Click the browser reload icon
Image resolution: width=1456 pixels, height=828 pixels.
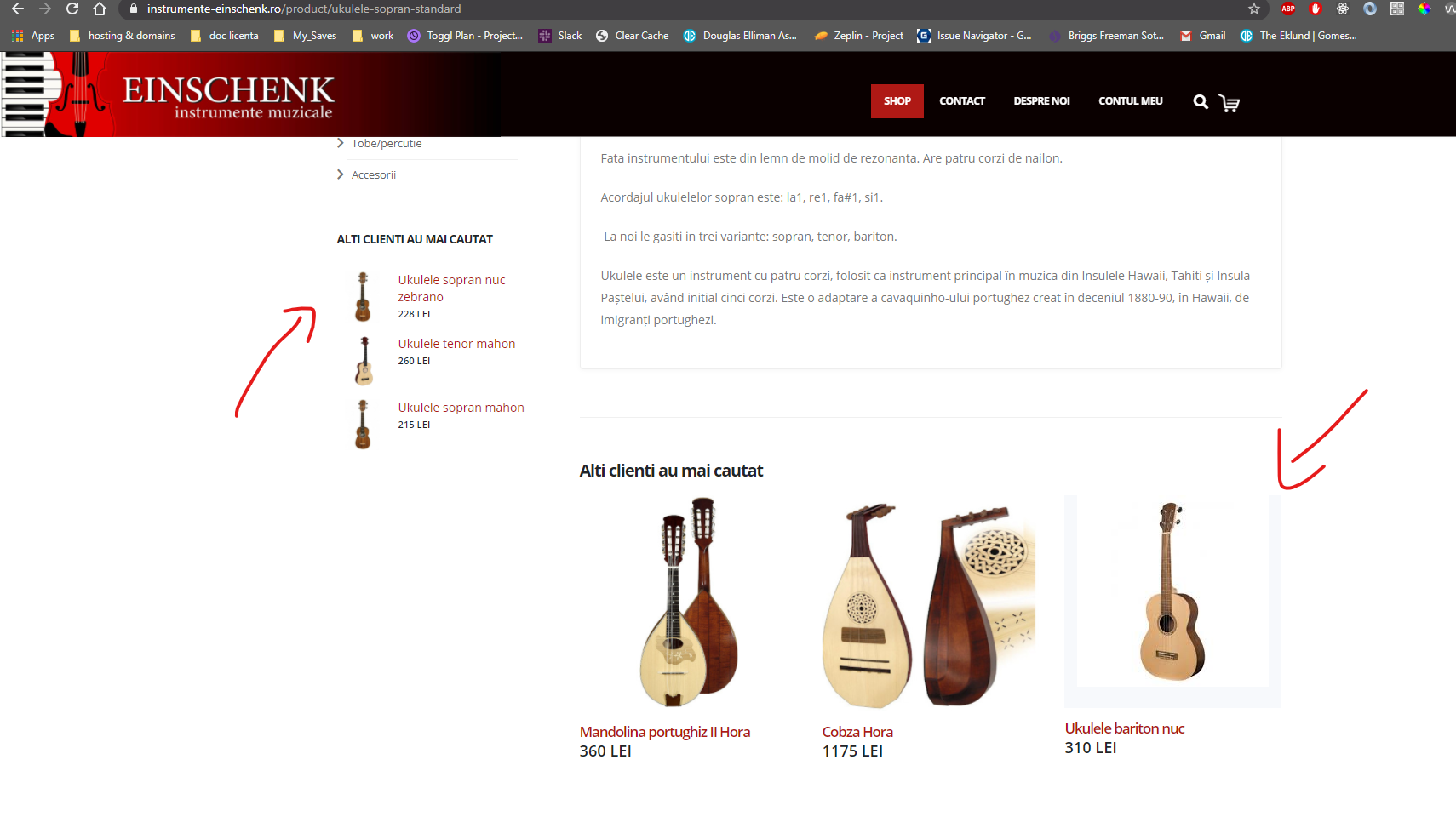coord(72,9)
